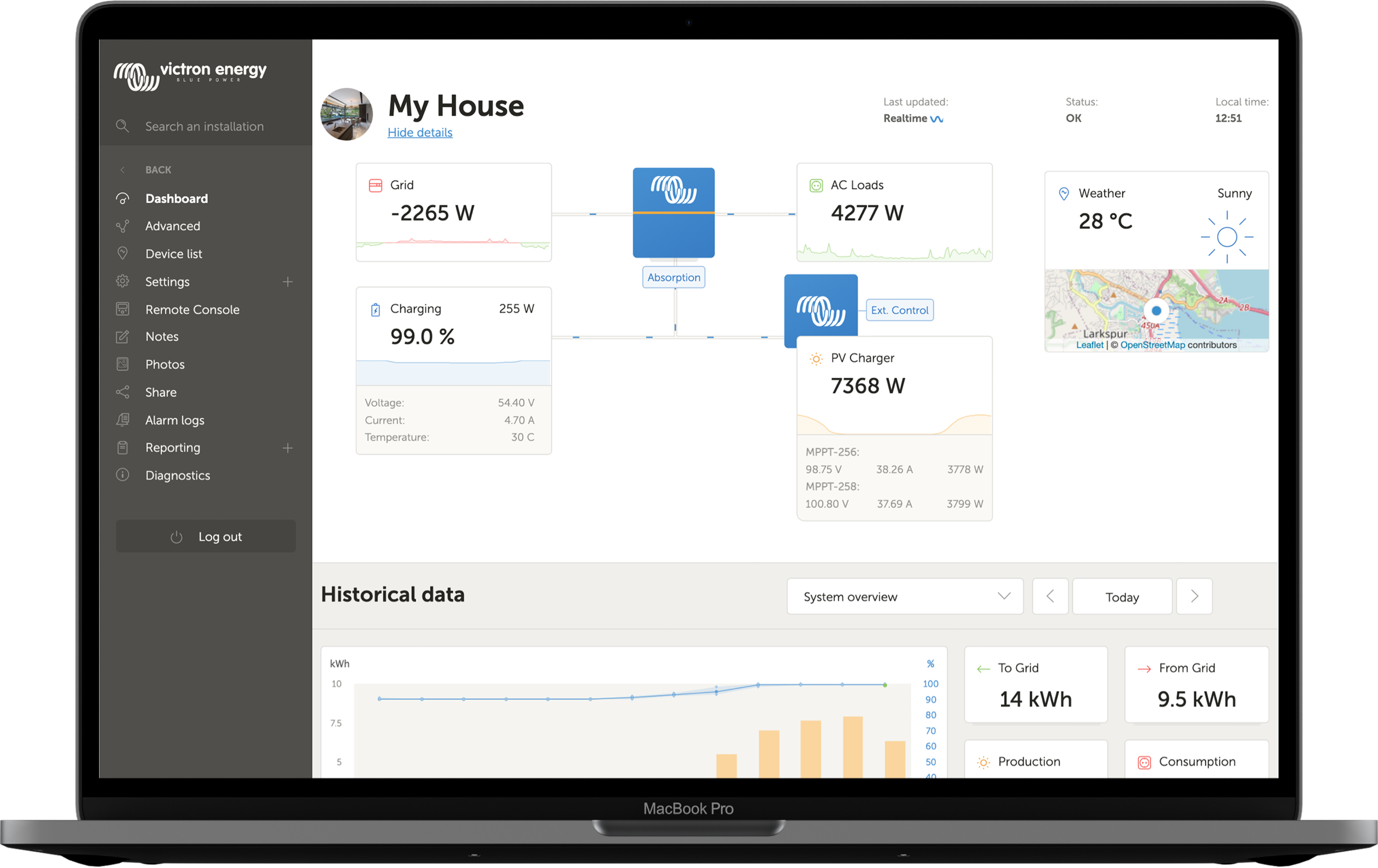
Task: Expand the Settings with plus button
Action: coord(288,281)
